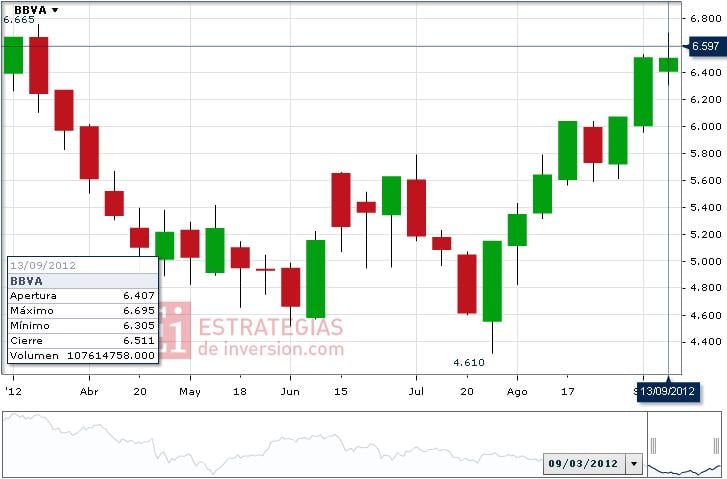Open the 09/03/2012 date selector arrow
This screenshot has height=479, width=727.
pyautogui.click(x=634, y=464)
